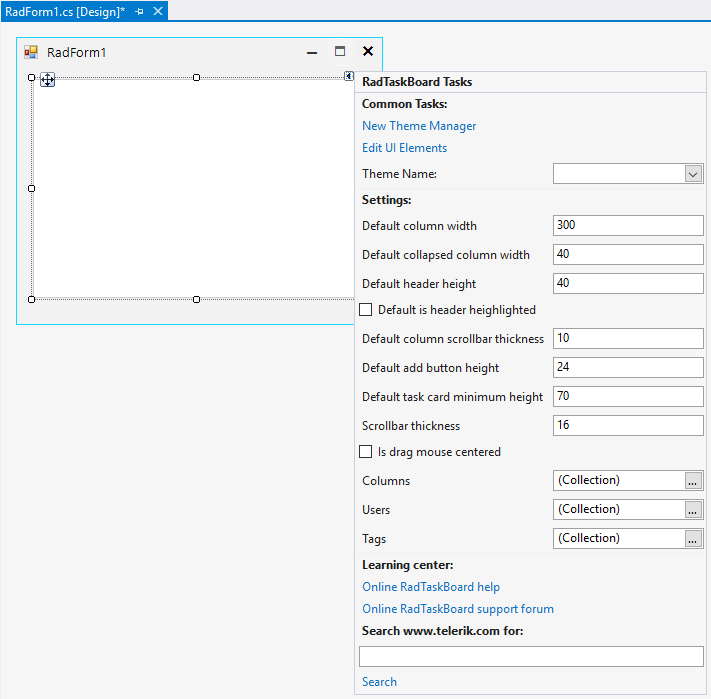Screen dimensions: 711x699
Task: Open Online RadTaskBoard help link
Action: pos(431,587)
